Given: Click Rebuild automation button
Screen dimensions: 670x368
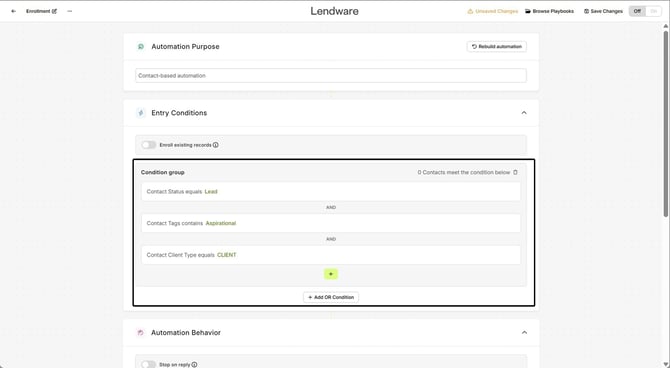Looking at the screenshot, I should [x=497, y=47].
